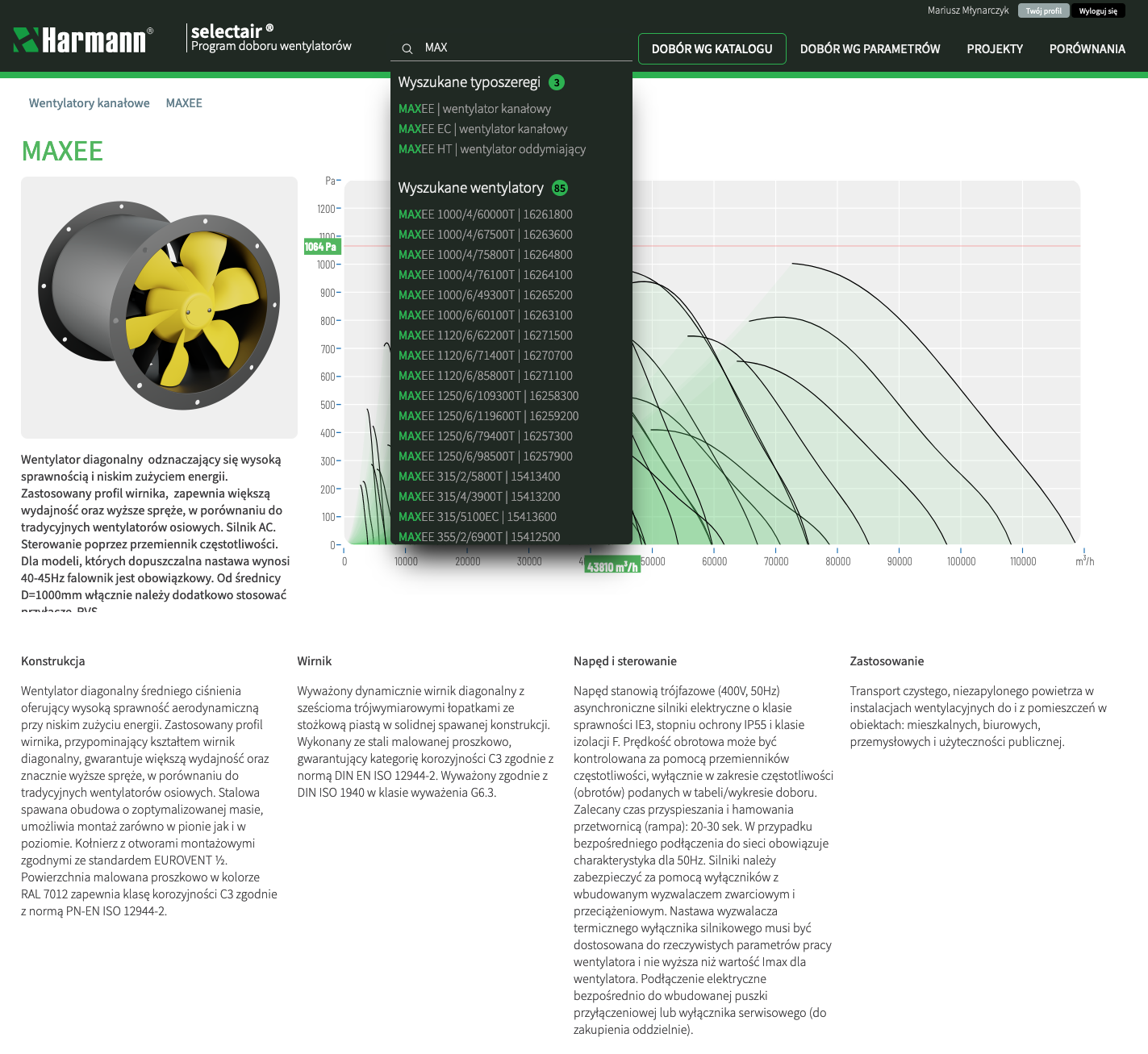Choose MAXEE 1120/6/71400T | 16270700
Image resolution: width=1148 pixels, height=1054 pixels.
[486, 356]
